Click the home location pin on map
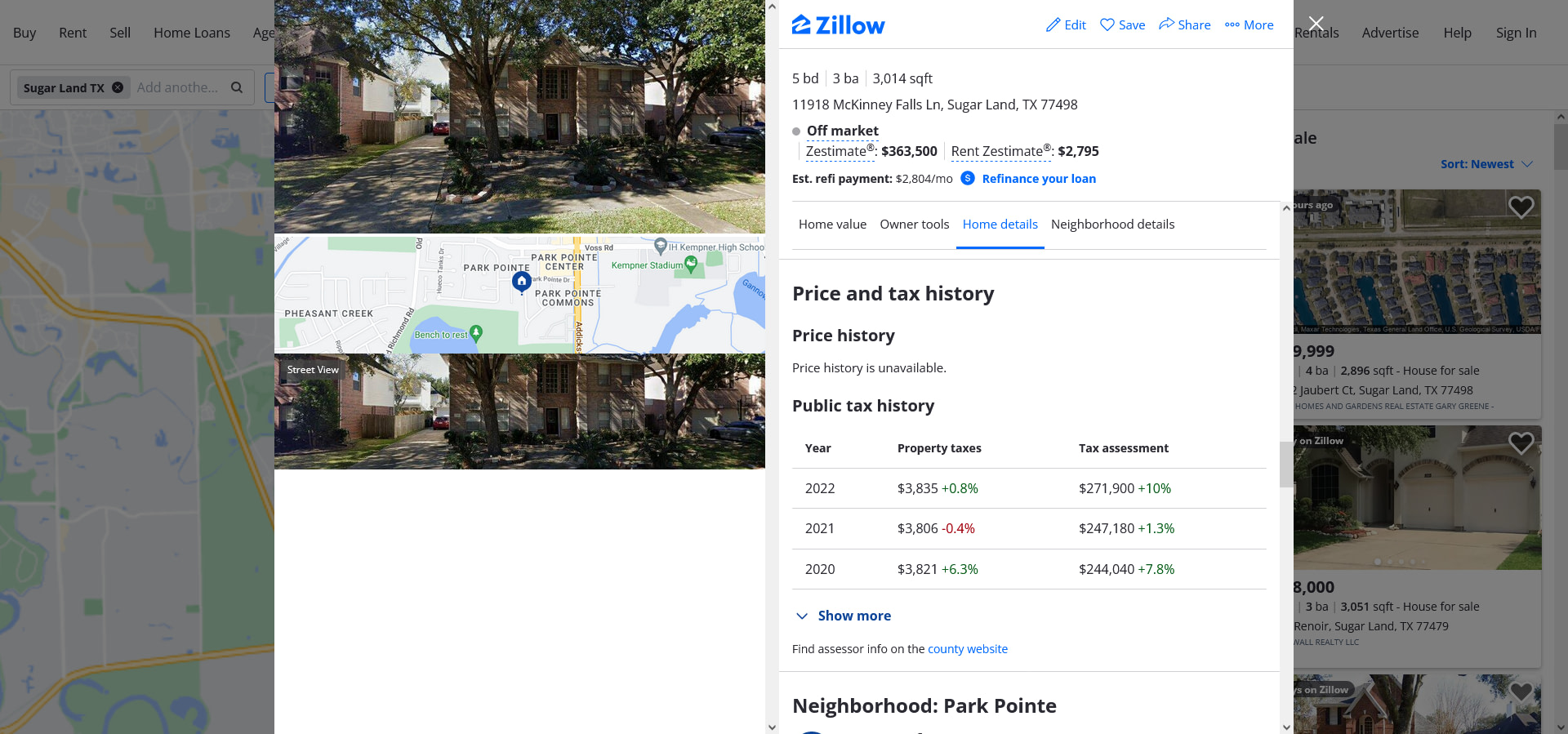This screenshot has width=1568, height=734. point(522,282)
